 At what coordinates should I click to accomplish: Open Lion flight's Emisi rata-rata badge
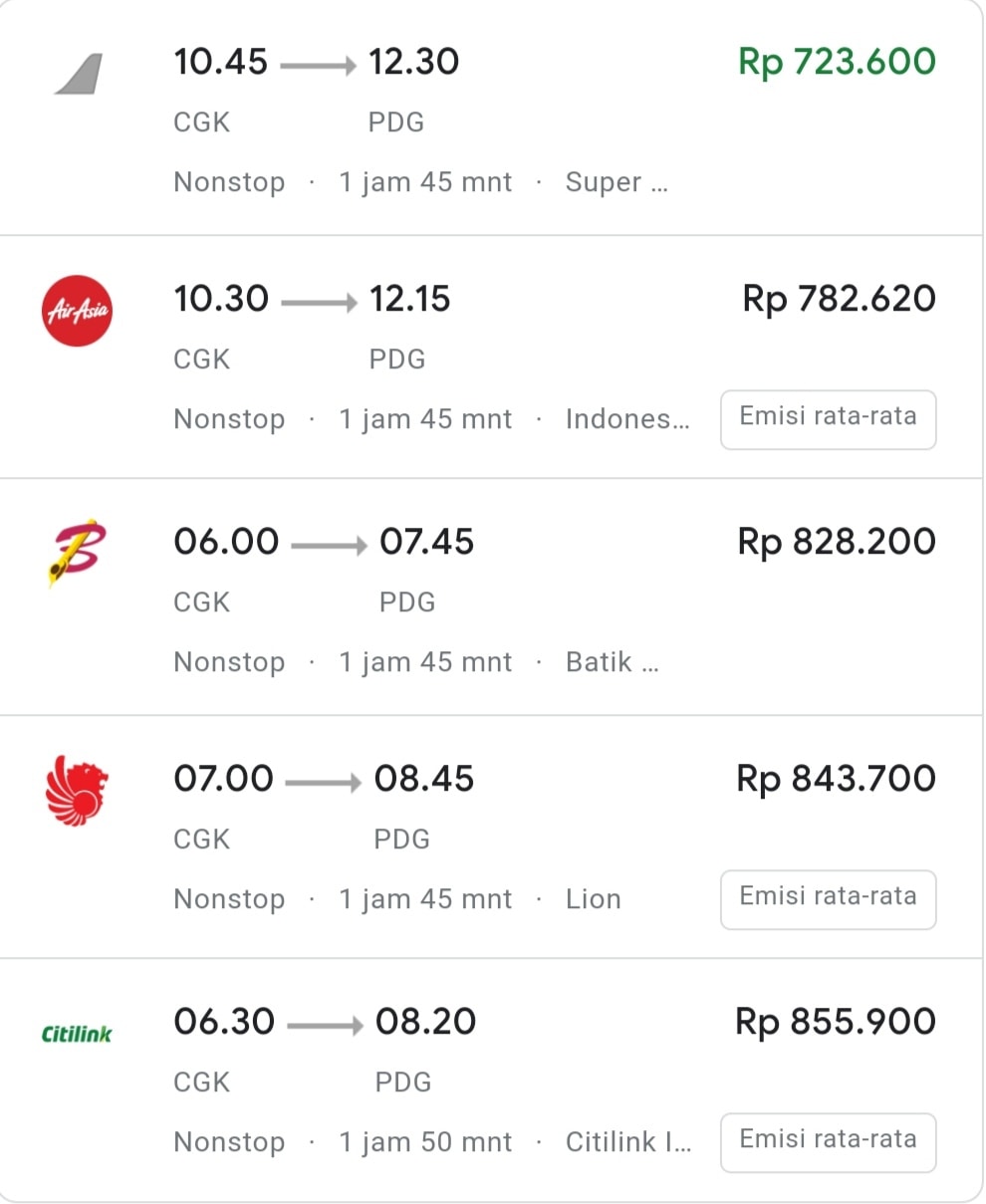tap(828, 898)
